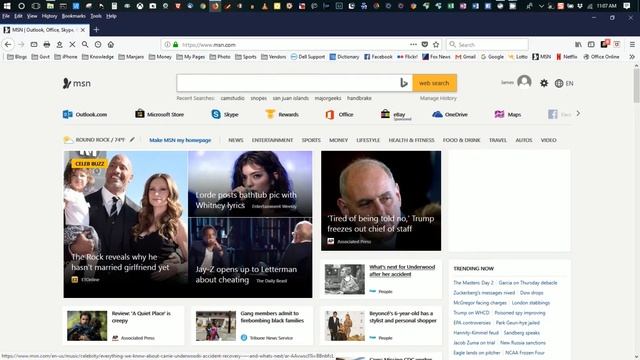640x360 pixels.
Task: Open the My Pages bookmark folder
Action: [191, 57]
